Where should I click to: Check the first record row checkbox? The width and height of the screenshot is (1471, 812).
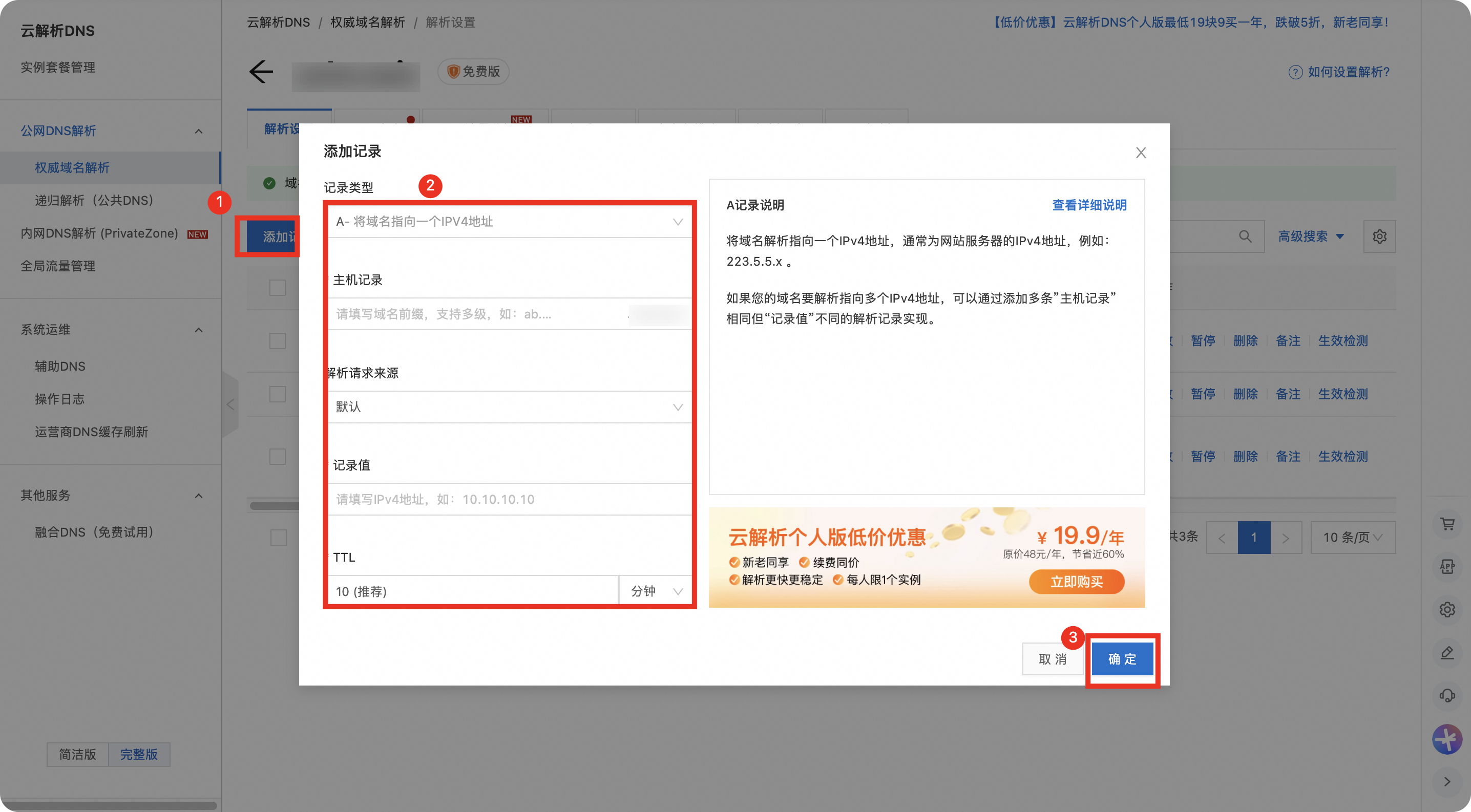coord(278,341)
